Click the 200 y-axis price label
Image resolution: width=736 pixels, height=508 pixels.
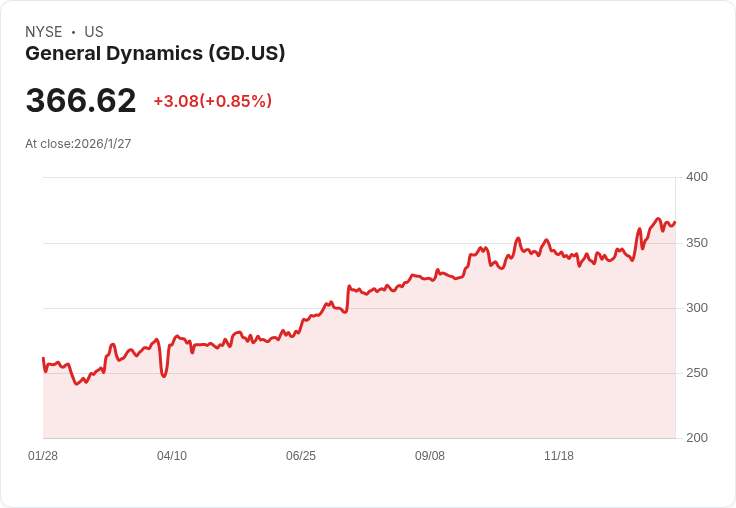tap(696, 438)
